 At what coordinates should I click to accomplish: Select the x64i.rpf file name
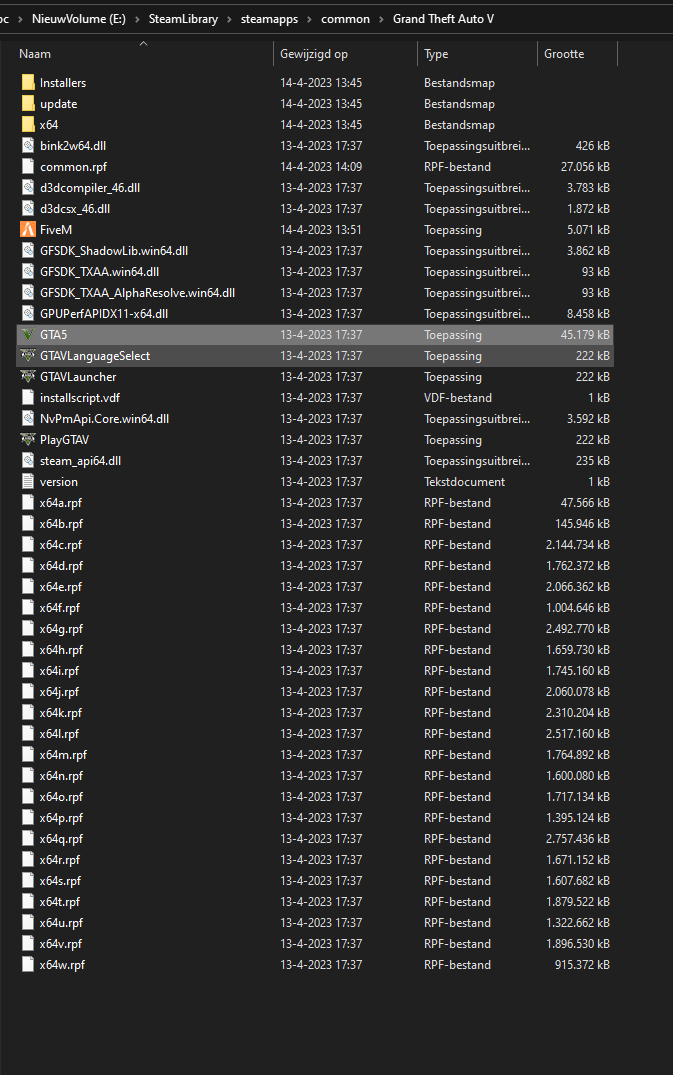[x=59, y=671]
